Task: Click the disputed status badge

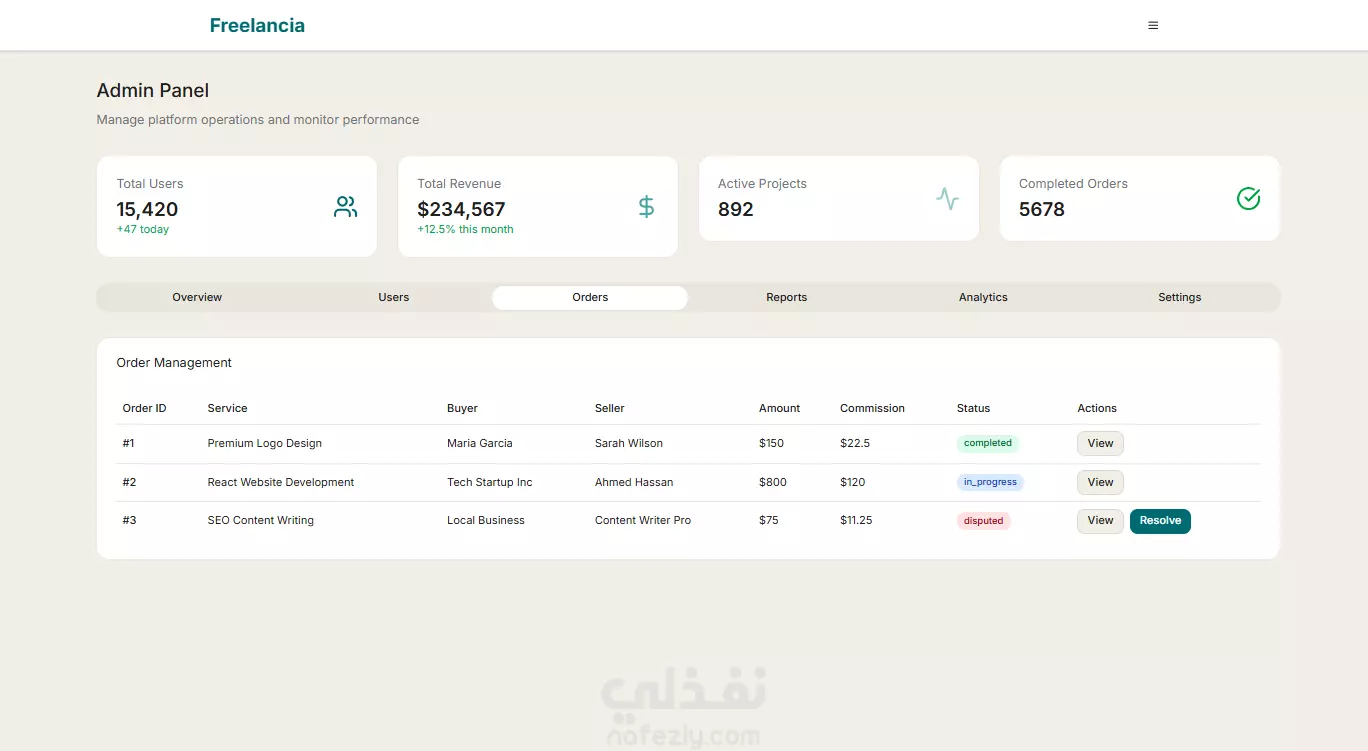Action: coord(984,521)
